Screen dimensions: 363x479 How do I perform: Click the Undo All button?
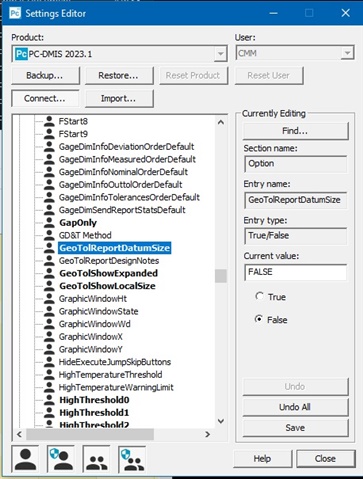tap(295, 407)
